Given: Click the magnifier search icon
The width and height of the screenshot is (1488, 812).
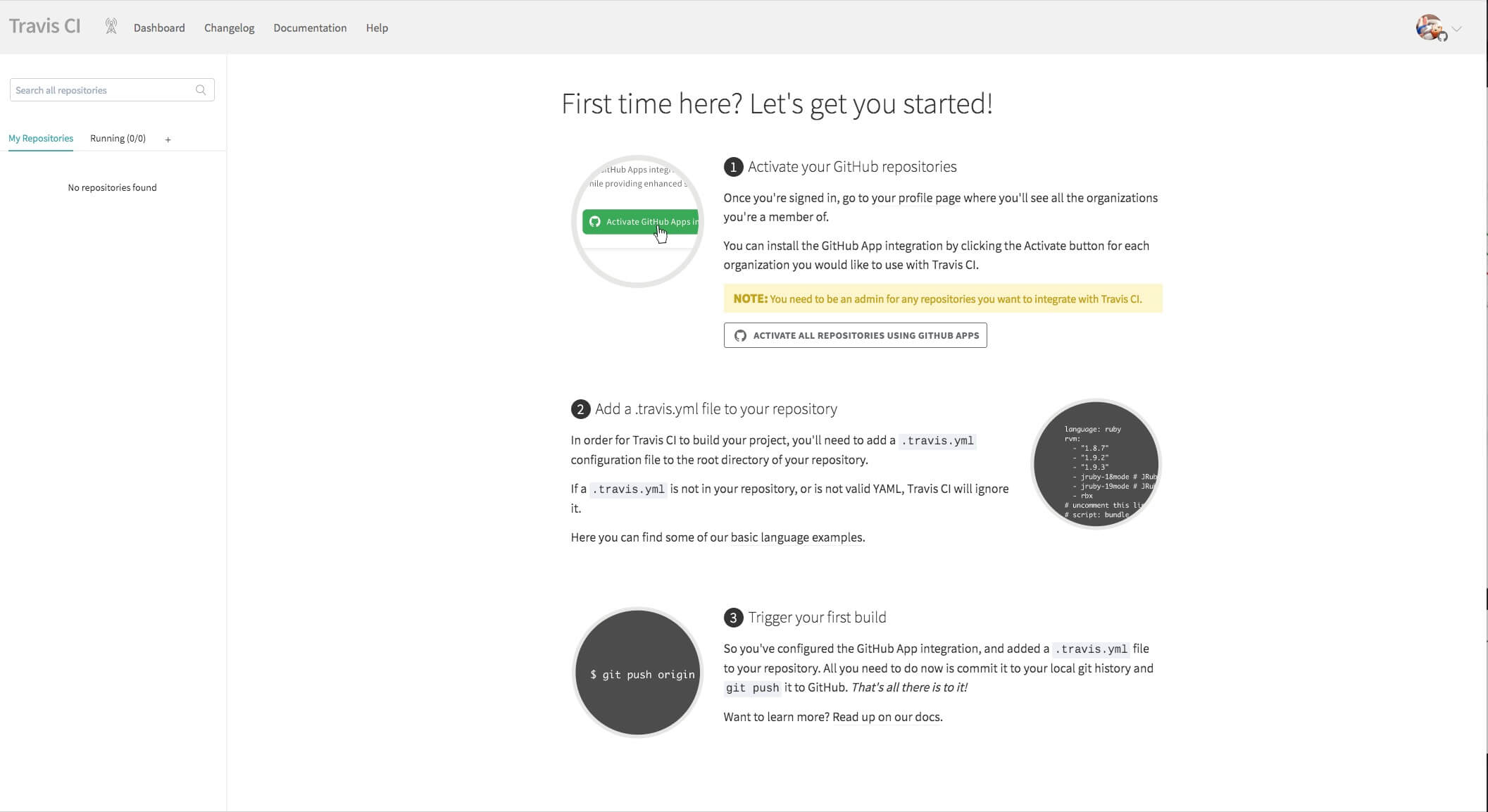Looking at the screenshot, I should [x=201, y=90].
